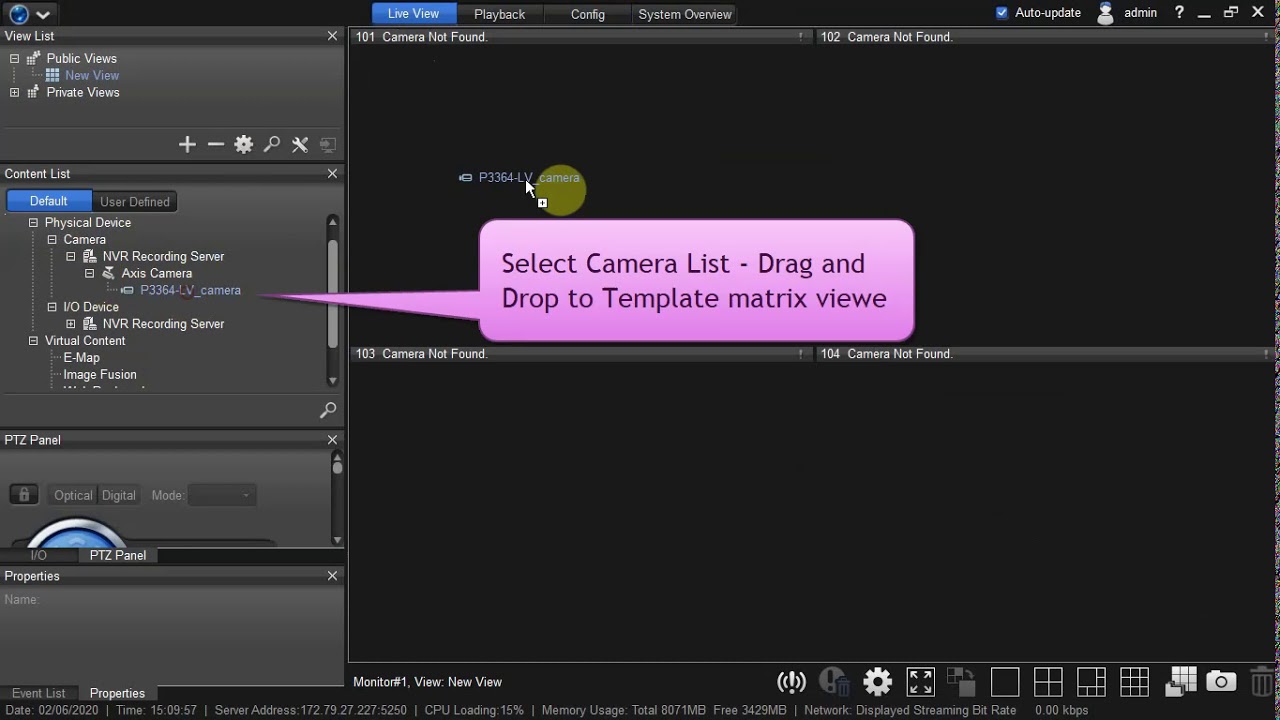Viewport: 1280px width, 720px height.
Task: Collapse the Virtual Content node
Action: point(33,341)
